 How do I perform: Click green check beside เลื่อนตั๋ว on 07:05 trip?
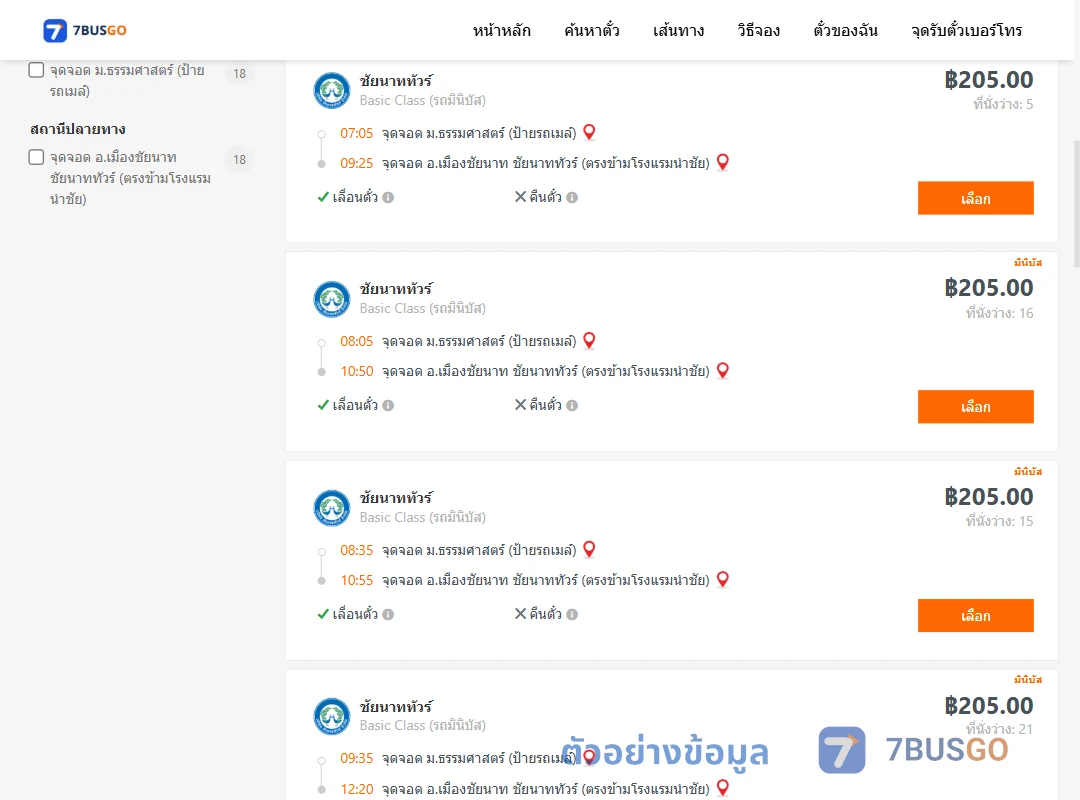(323, 197)
